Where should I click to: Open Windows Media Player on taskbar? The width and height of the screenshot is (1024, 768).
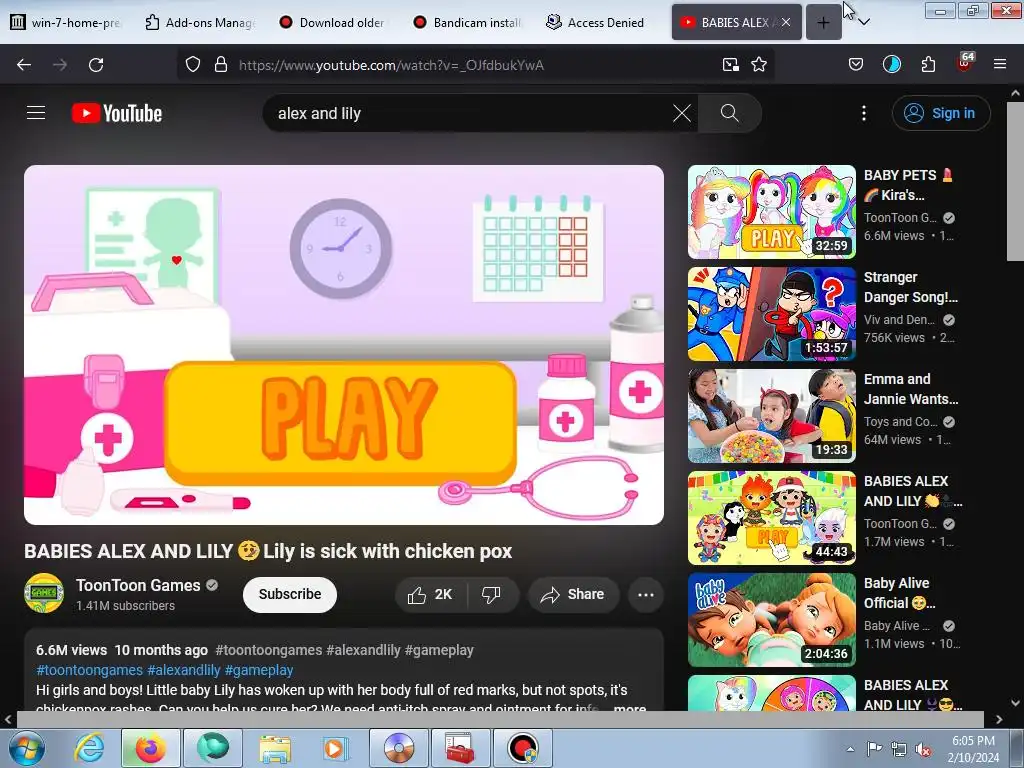click(336, 748)
